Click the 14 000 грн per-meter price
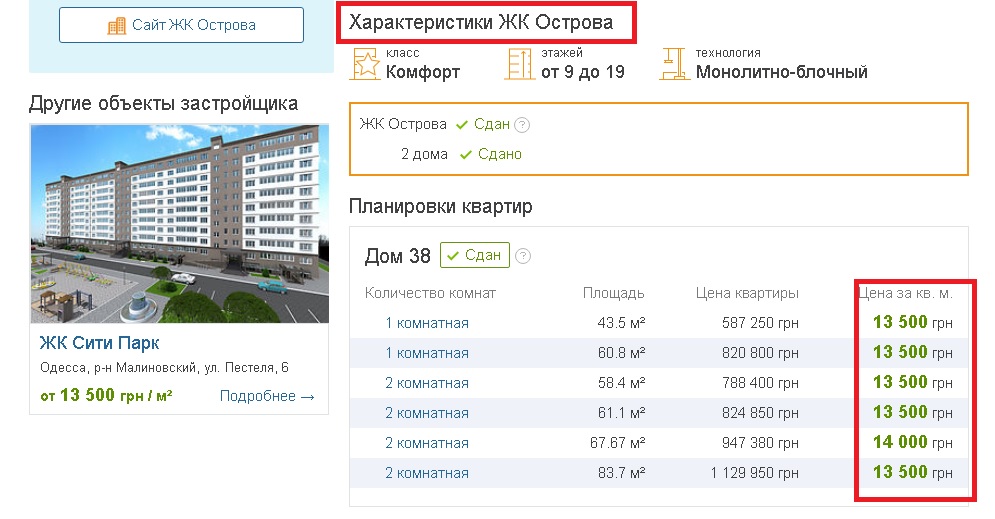 [913, 442]
